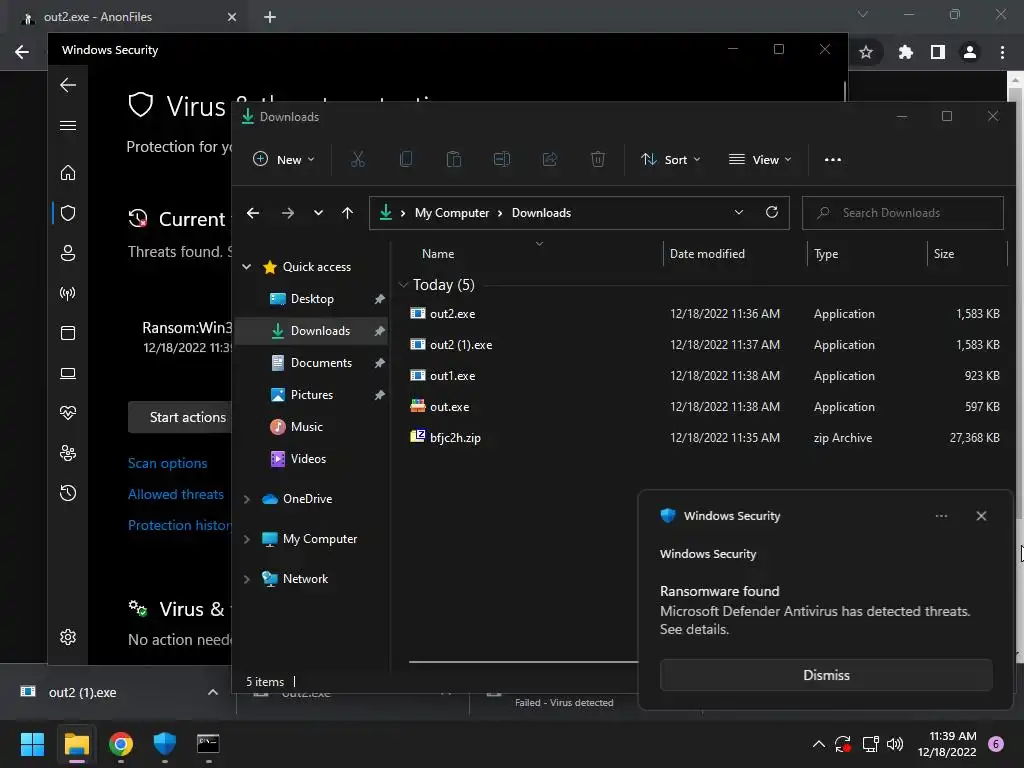Click the Copy icon in Explorer toolbar

[406, 159]
